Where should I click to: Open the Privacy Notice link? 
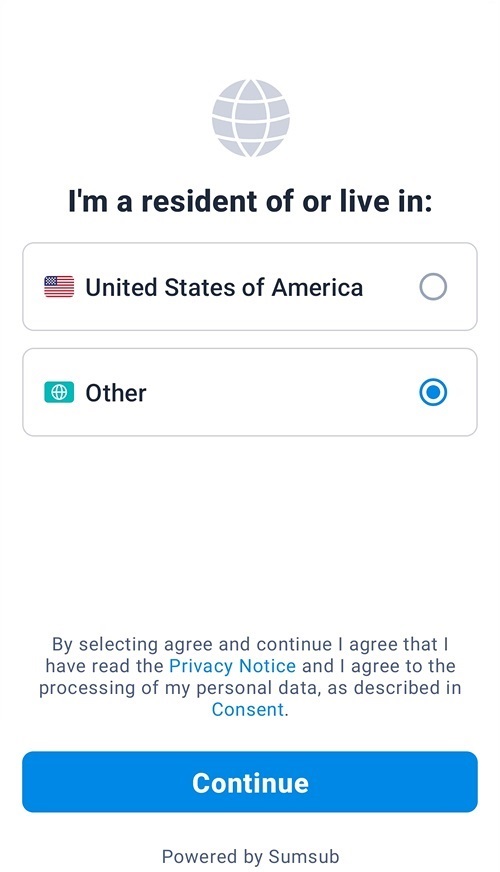coord(232,666)
